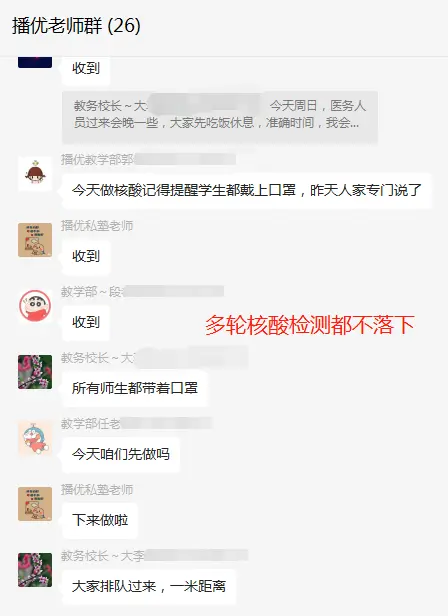Click sender name 教学部~段

point(92,292)
